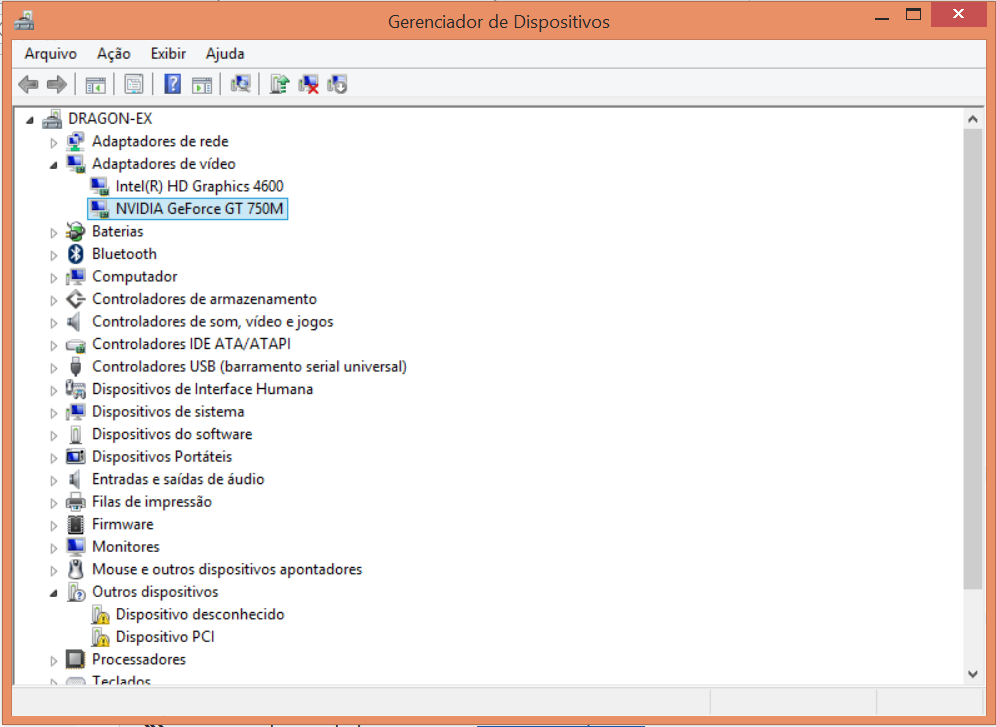The height and width of the screenshot is (727, 996).
Task: Select the Dispositivo PCI entry
Action: point(165,636)
